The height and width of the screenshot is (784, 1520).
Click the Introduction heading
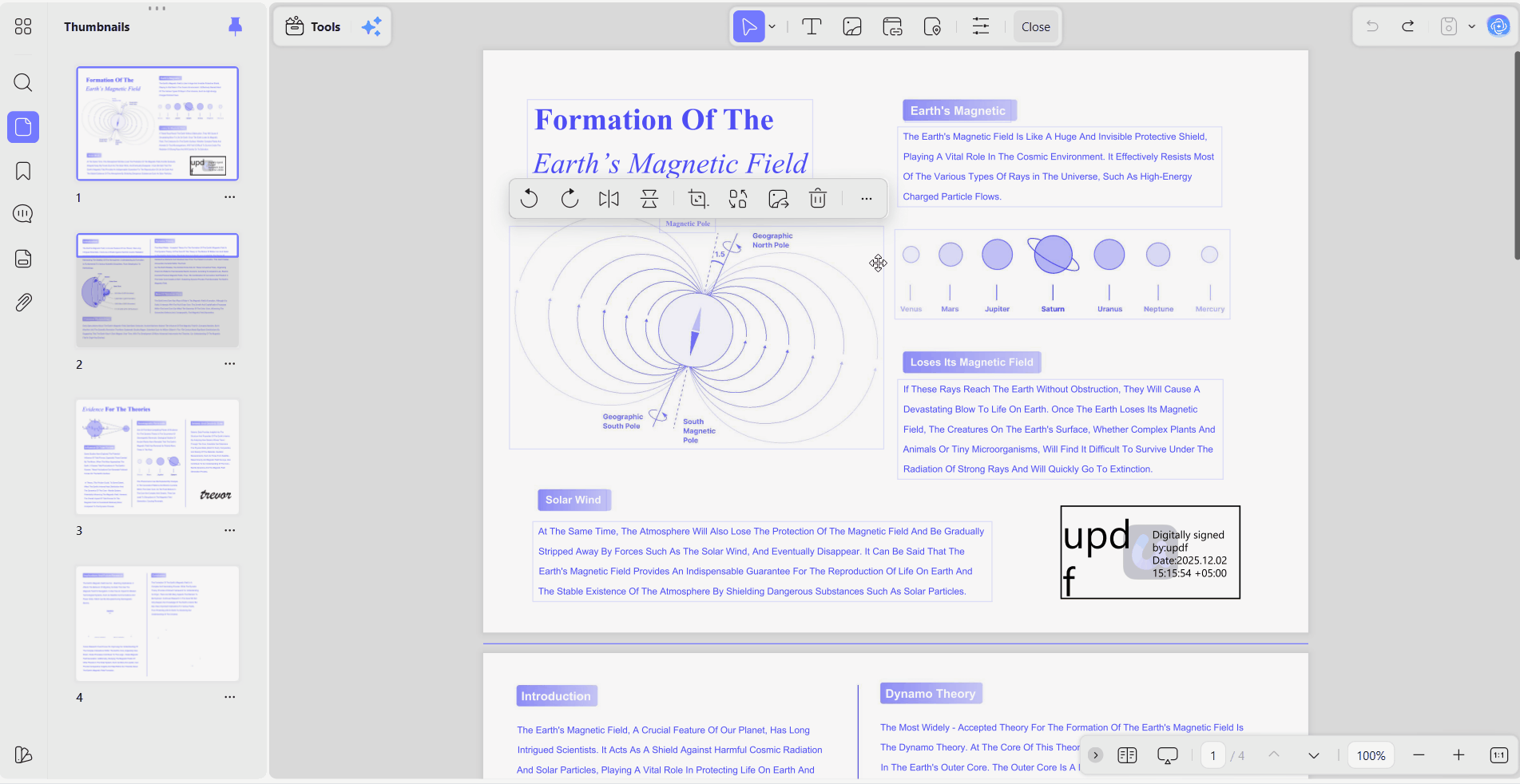(x=556, y=696)
